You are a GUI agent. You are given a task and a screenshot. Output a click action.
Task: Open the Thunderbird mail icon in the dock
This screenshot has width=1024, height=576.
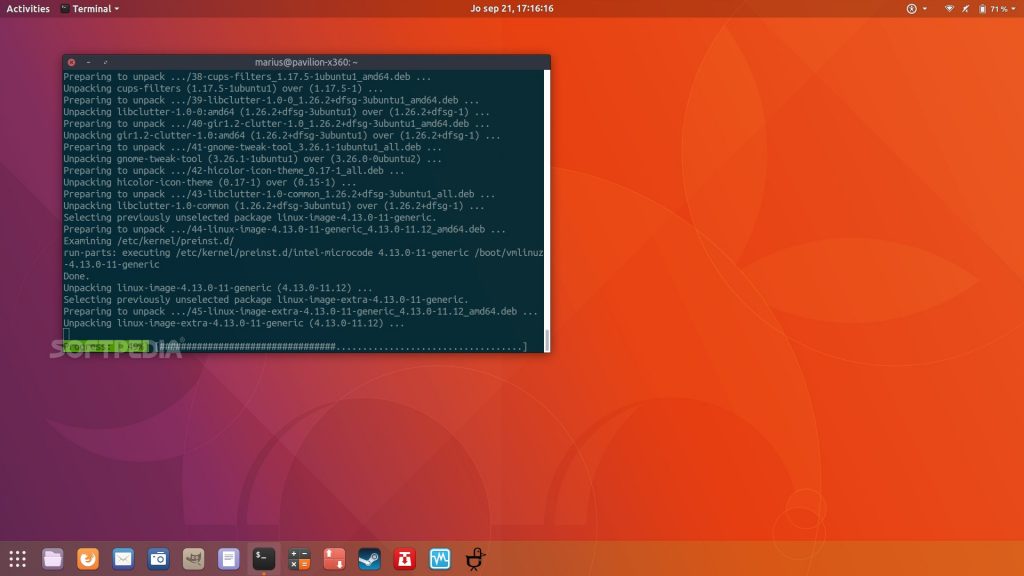pyautogui.click(x=121, y=558)
